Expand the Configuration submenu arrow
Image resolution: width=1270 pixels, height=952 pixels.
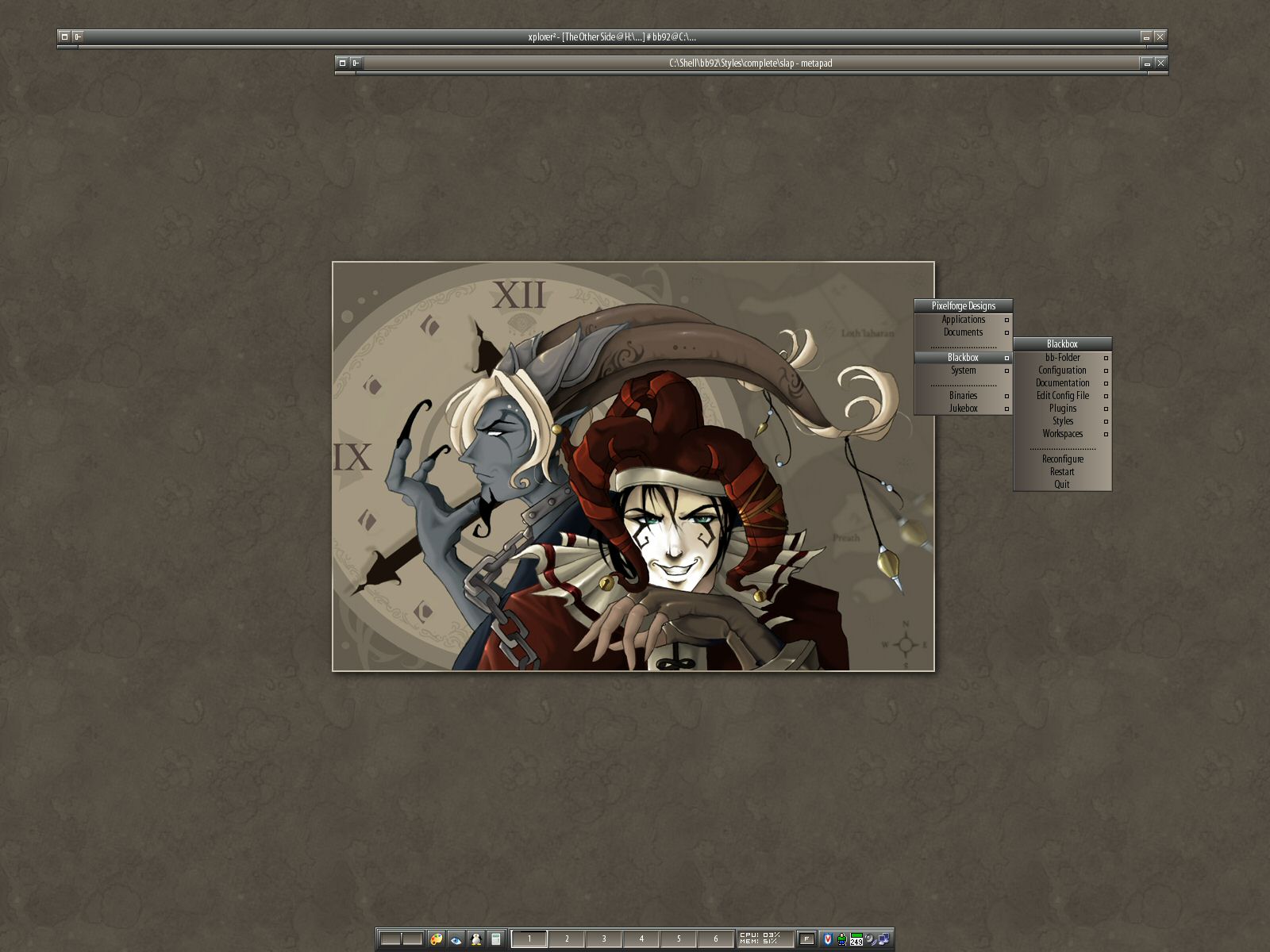(1106, 370)
